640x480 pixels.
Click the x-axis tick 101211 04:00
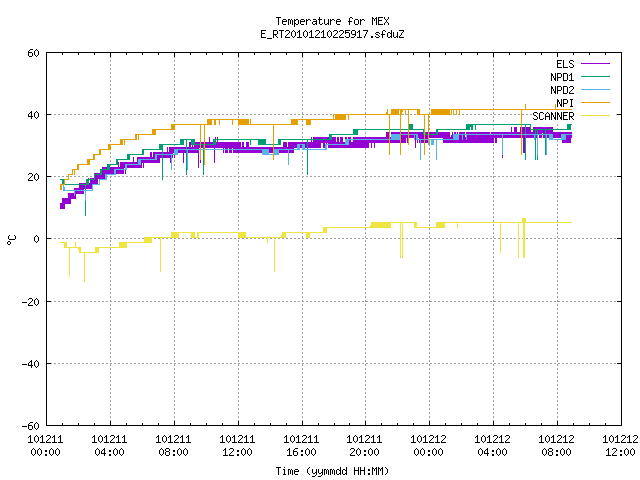click(109, 446)
